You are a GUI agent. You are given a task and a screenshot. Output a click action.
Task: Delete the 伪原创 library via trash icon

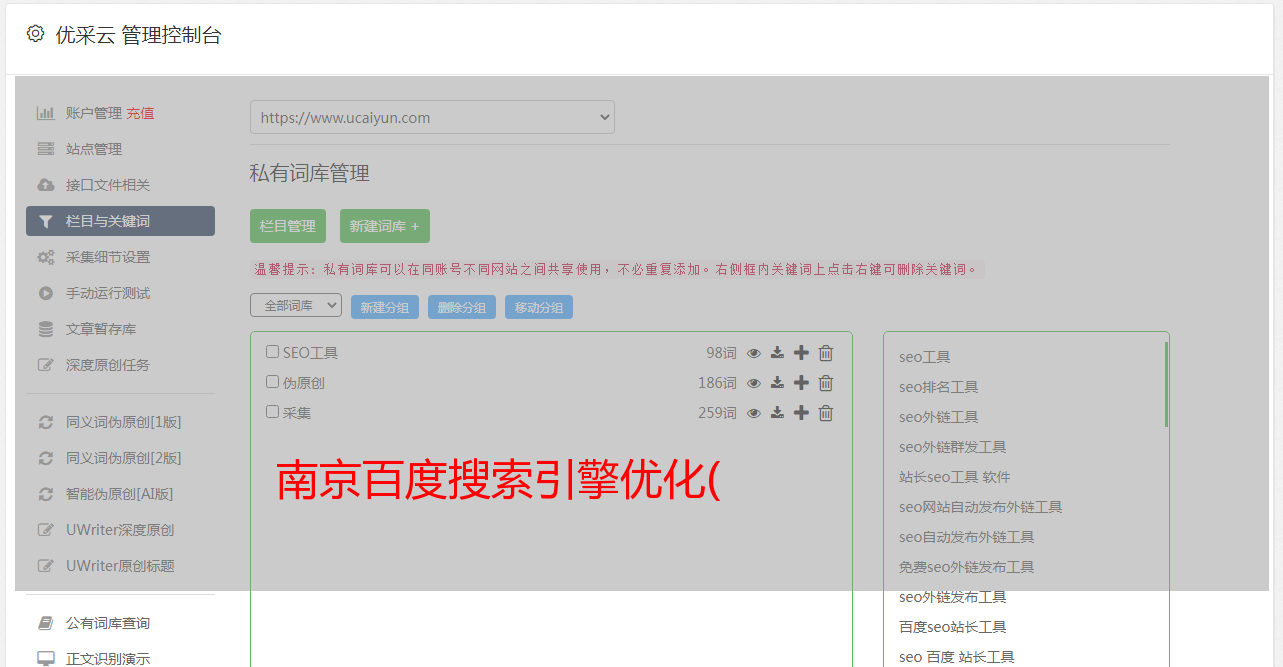point(826,383)
